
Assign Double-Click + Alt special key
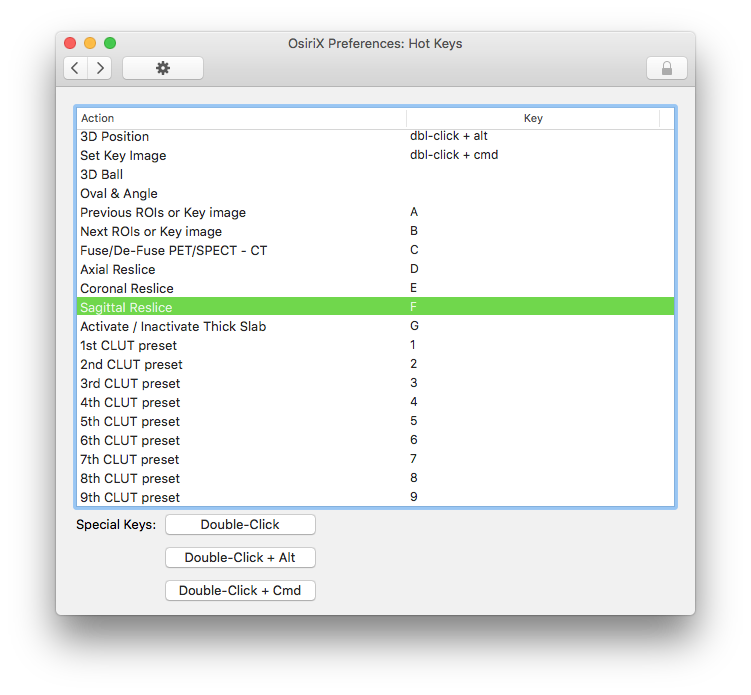pyautogui.click(x=240, y=558)
